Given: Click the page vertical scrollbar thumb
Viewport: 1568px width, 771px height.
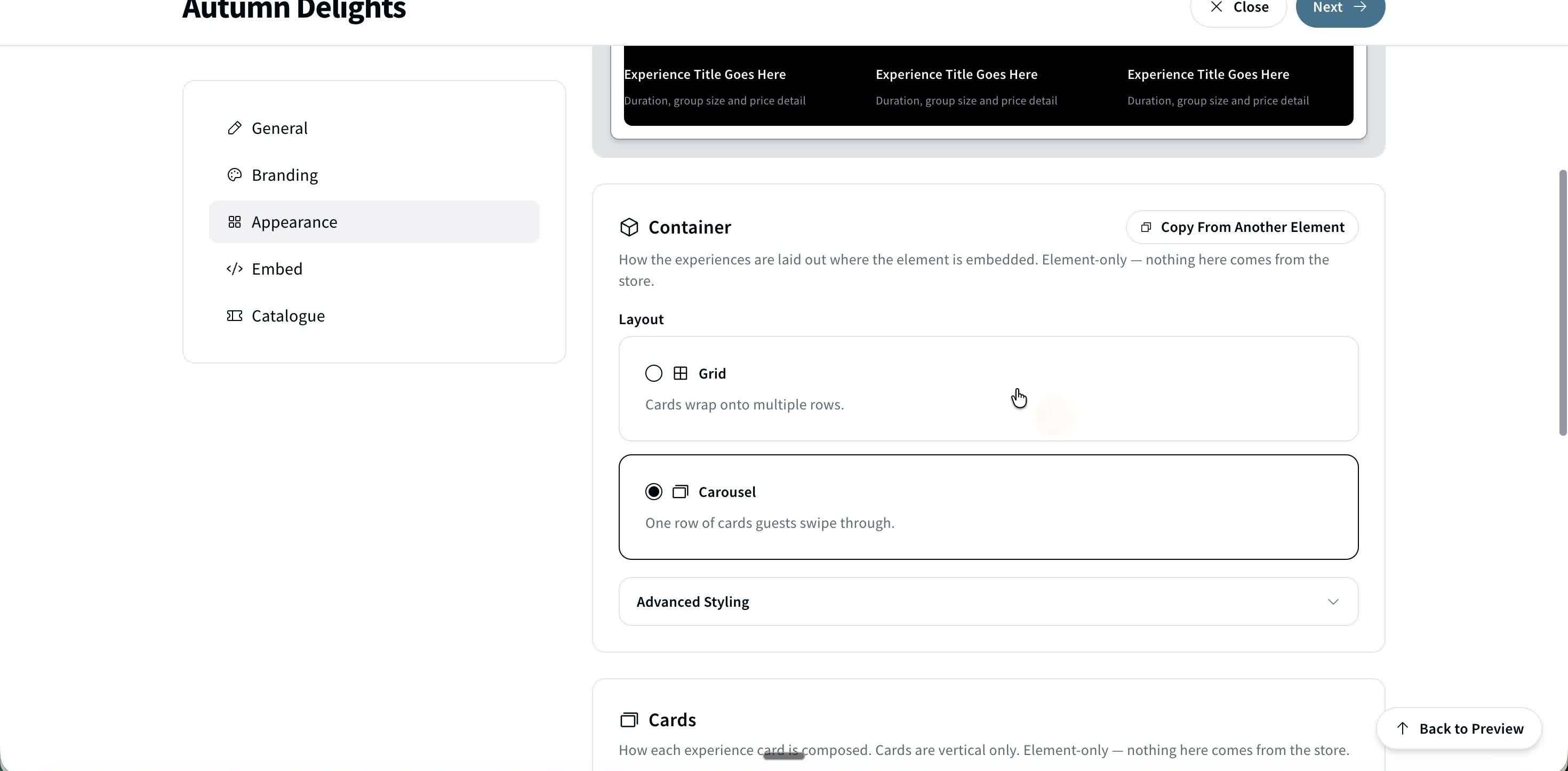Looking at the screenshot, I should click(x=1562, y=302).
